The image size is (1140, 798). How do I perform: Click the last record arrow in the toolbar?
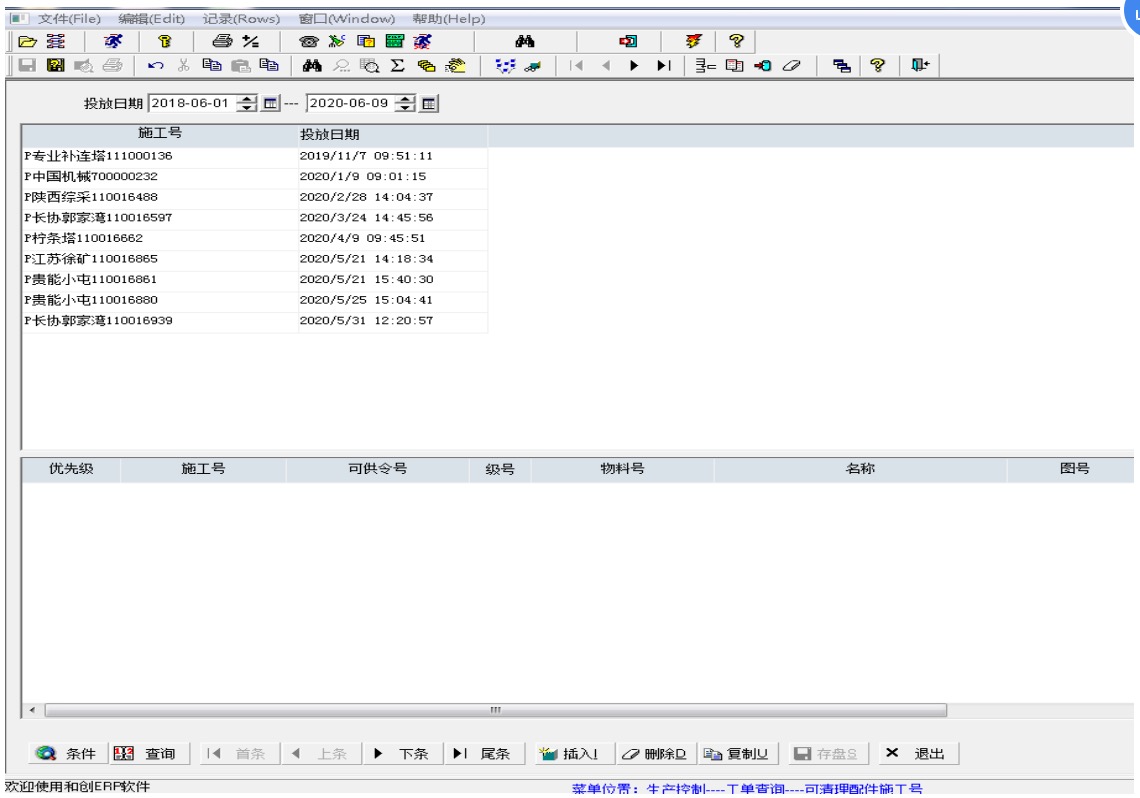[663, 65]
